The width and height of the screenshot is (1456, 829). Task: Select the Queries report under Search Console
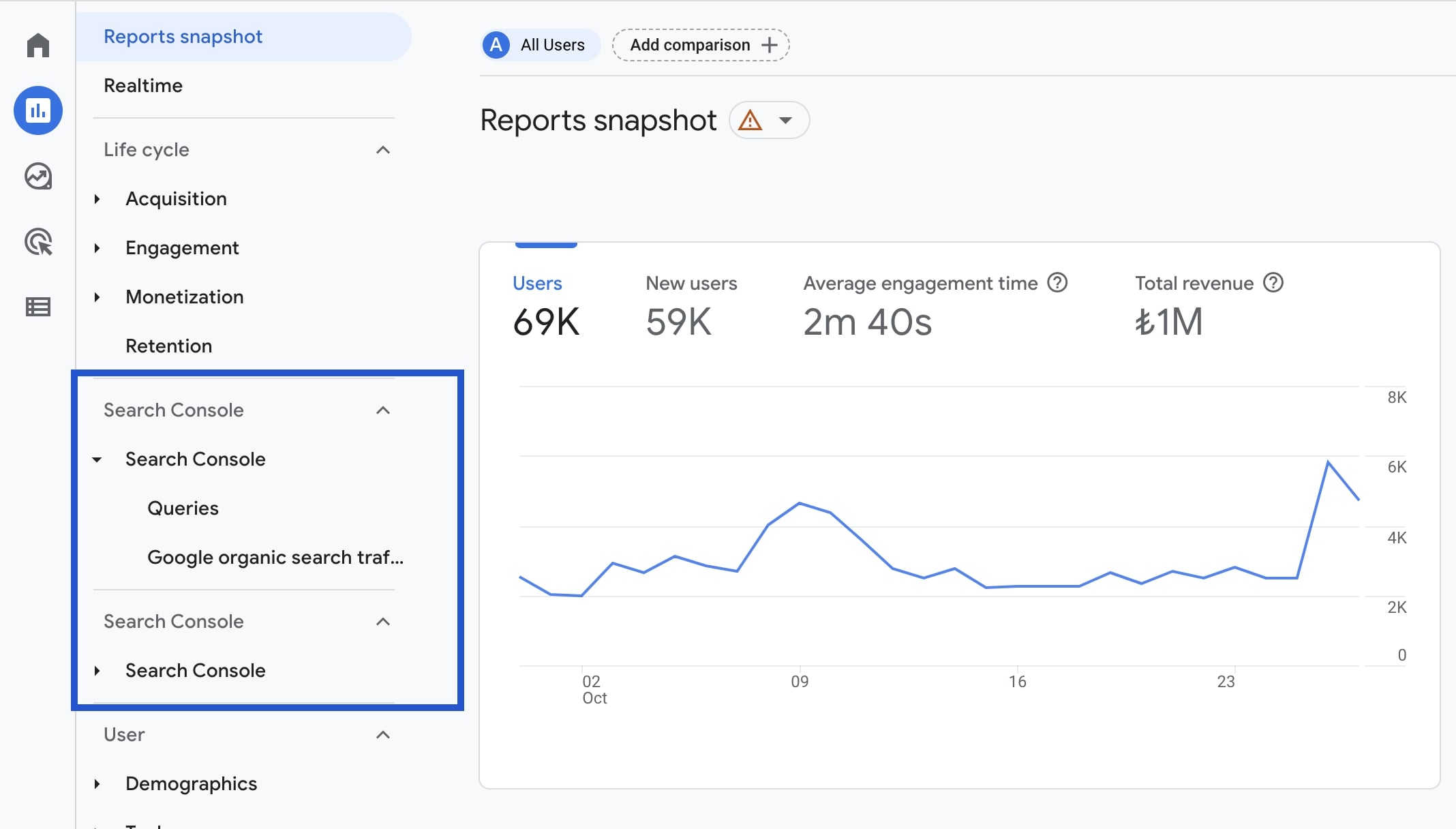[x=183, y=508]
